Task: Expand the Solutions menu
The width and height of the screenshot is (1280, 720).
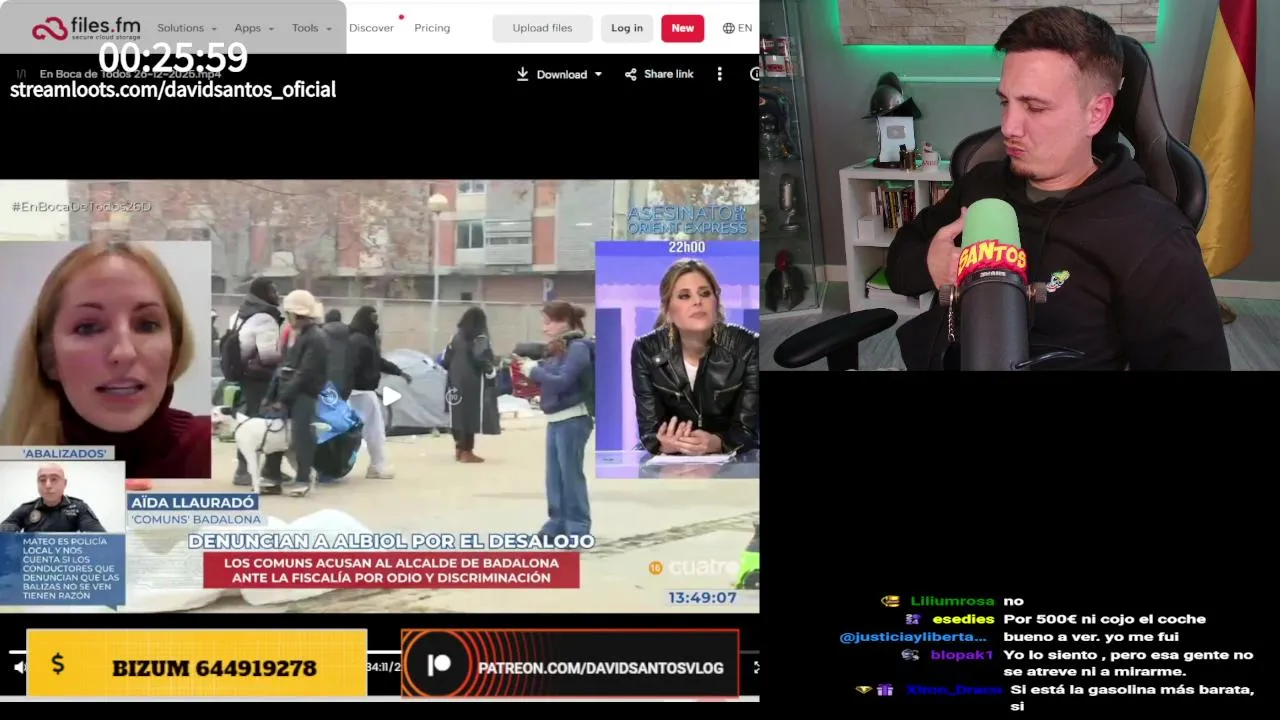Action: (187, 28)
